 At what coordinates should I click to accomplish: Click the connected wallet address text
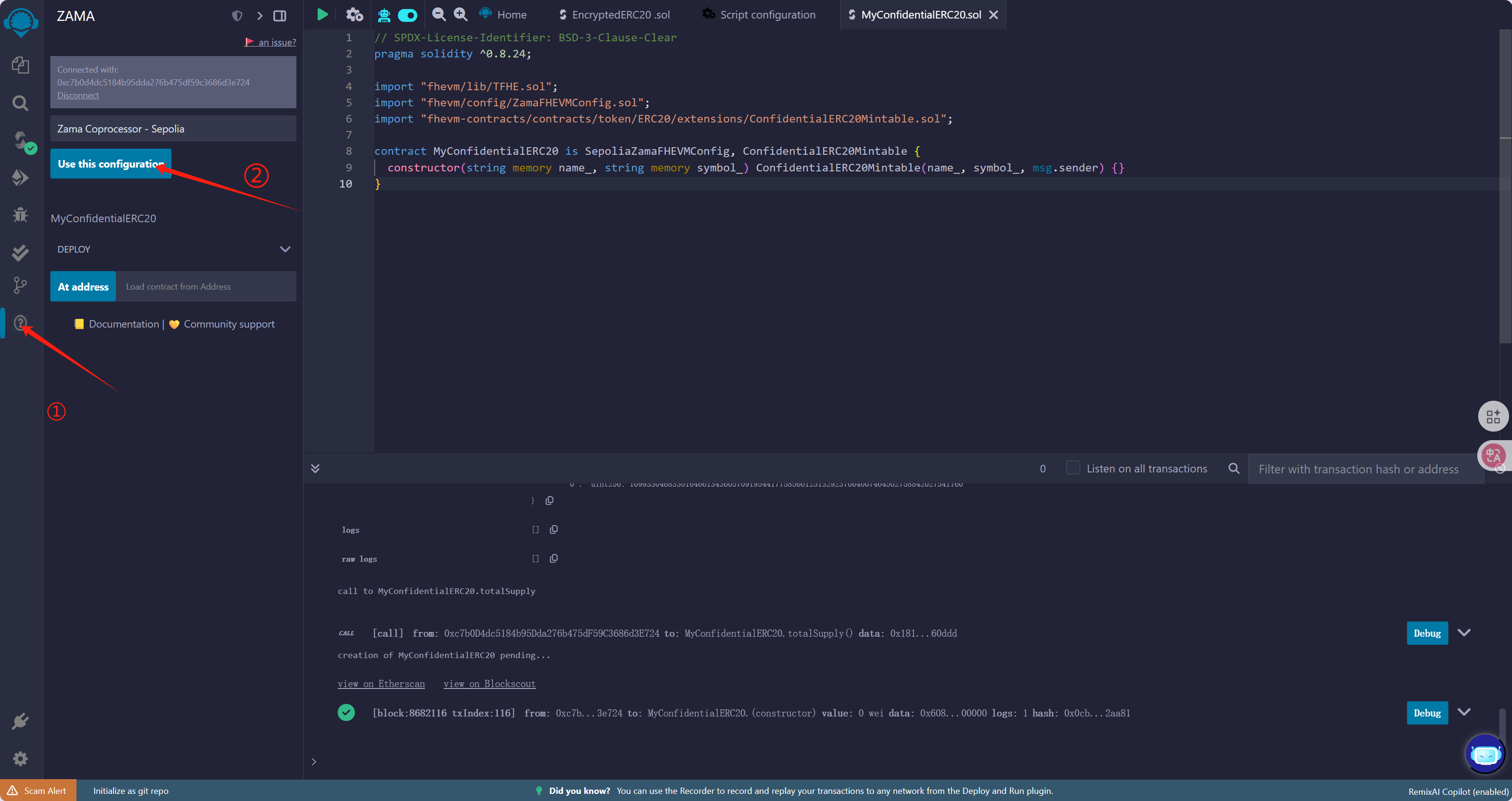pos(153,82)
